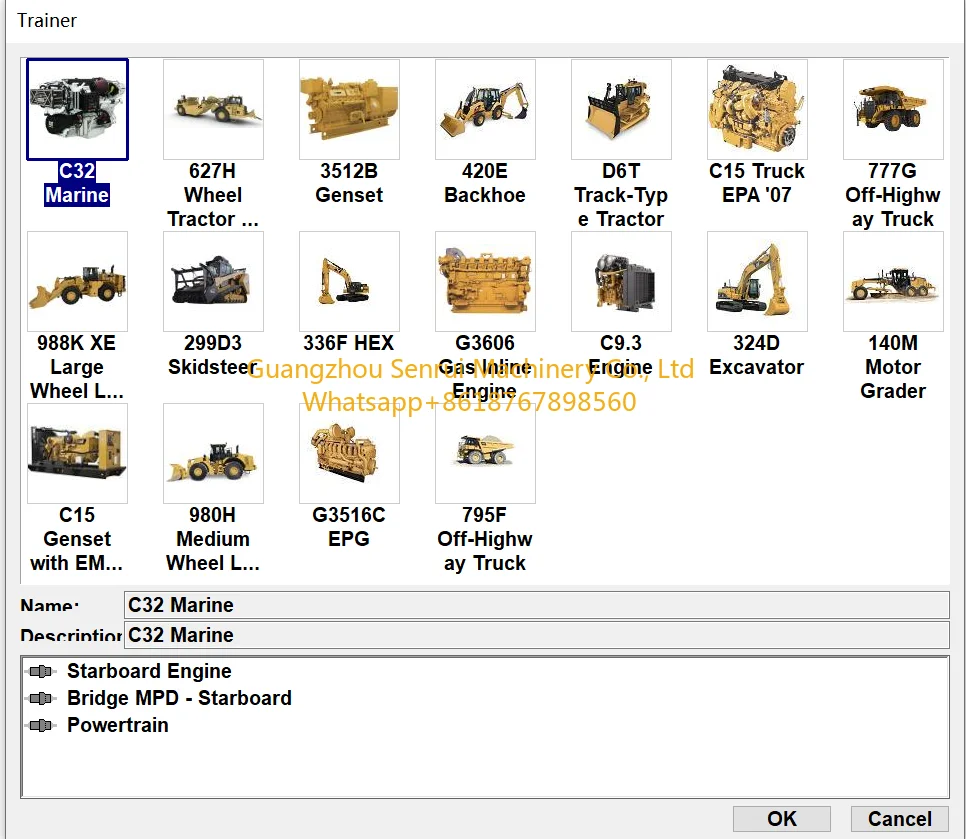Pick the D6T Track-Type Tractor icon
This screenshot has width=966, height=839.
pos(621,109)
